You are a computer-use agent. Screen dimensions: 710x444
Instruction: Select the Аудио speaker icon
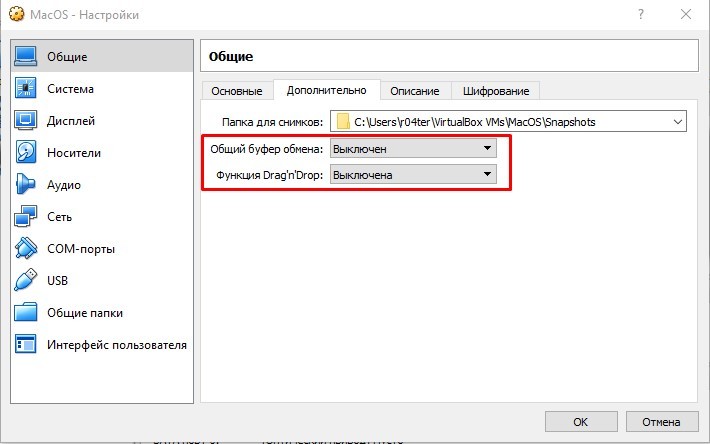coord(26,185)
